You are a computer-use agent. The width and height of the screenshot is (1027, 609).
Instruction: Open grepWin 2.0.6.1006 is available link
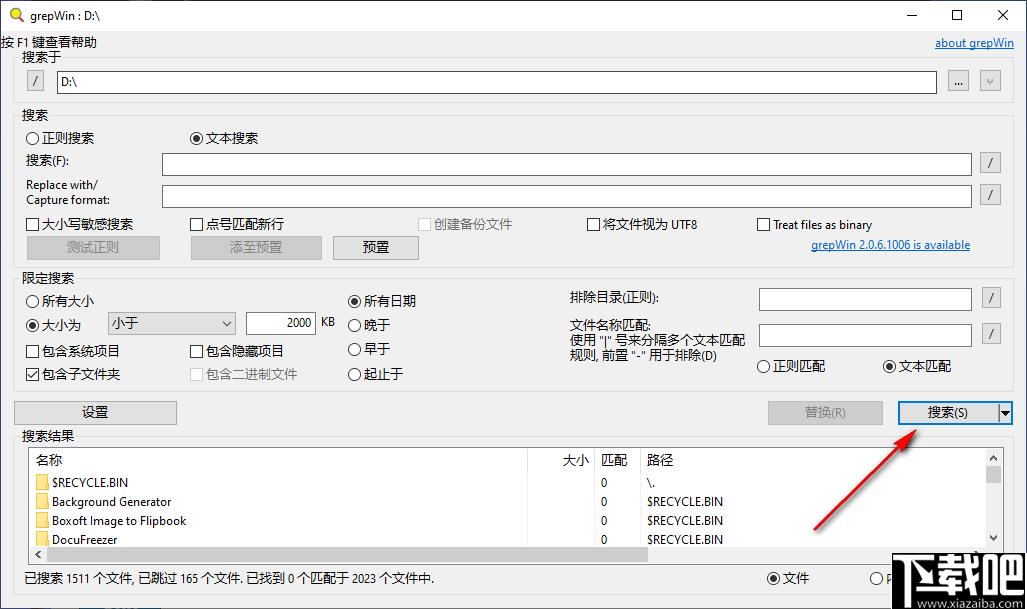coord(890,245)
